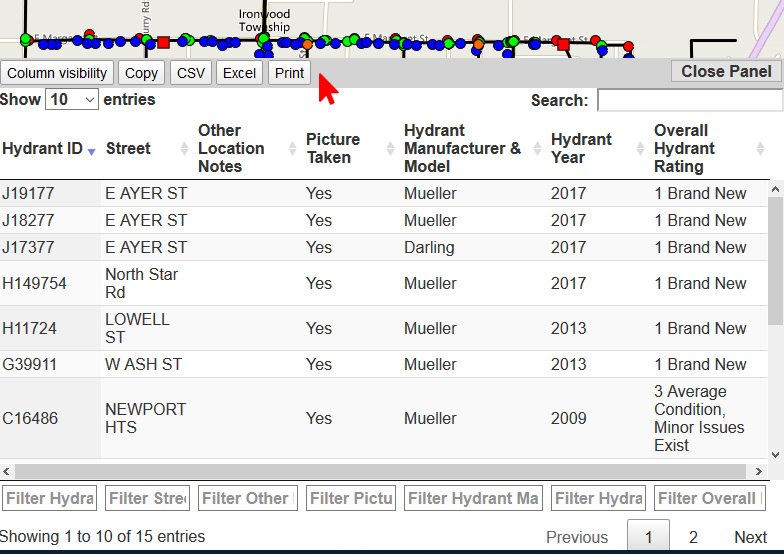Viewport: 784px width, 554px height.
Task: Go to page 2 of results
Action: pyautogui.click(x=693, y=537)
